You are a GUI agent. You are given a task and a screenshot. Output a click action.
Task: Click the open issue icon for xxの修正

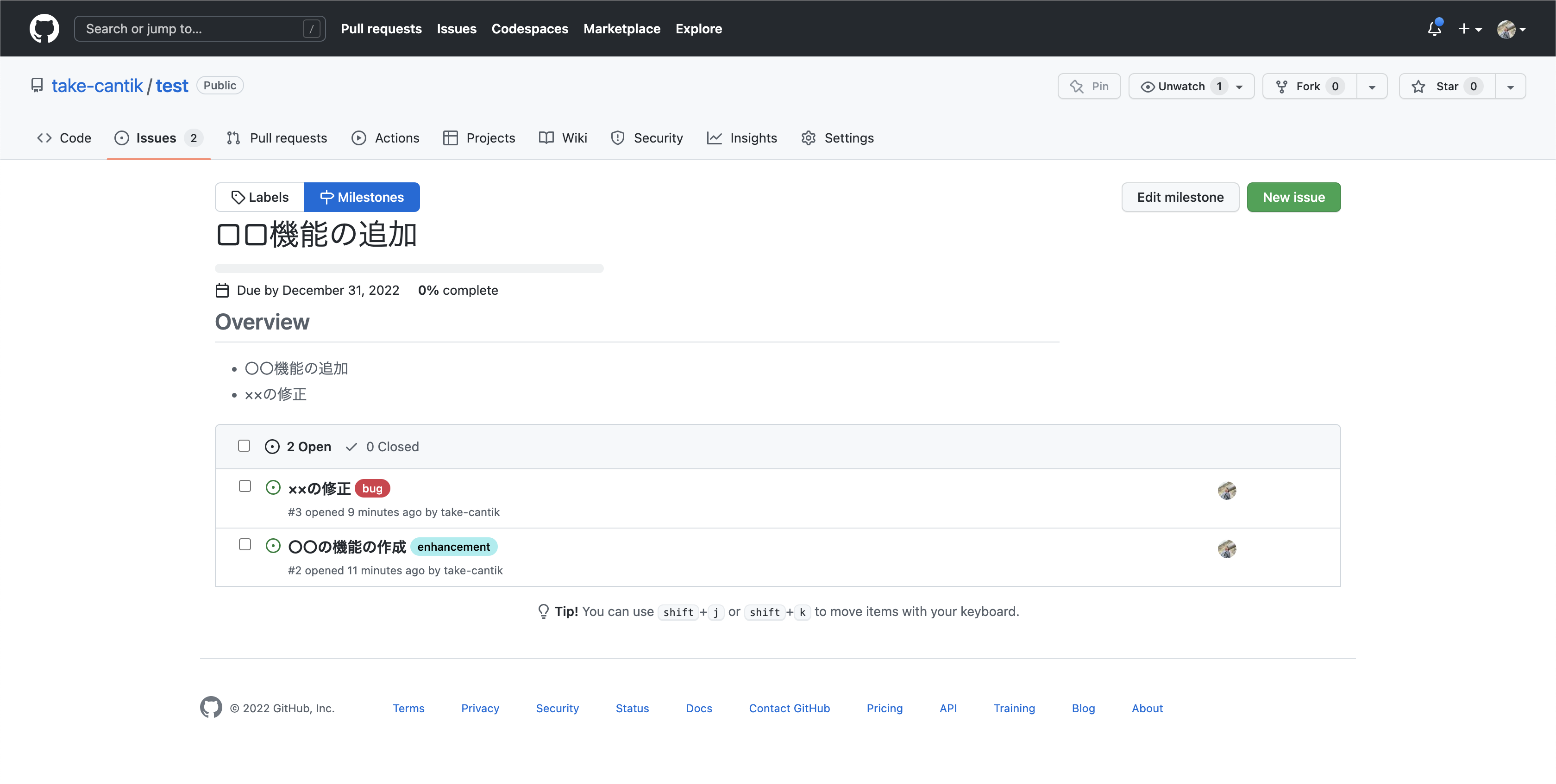tap(273, 488)
